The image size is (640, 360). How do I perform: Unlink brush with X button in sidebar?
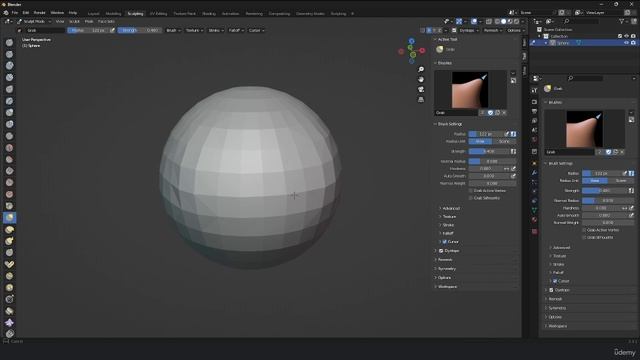pyautogui.click(x=504, y=113)
